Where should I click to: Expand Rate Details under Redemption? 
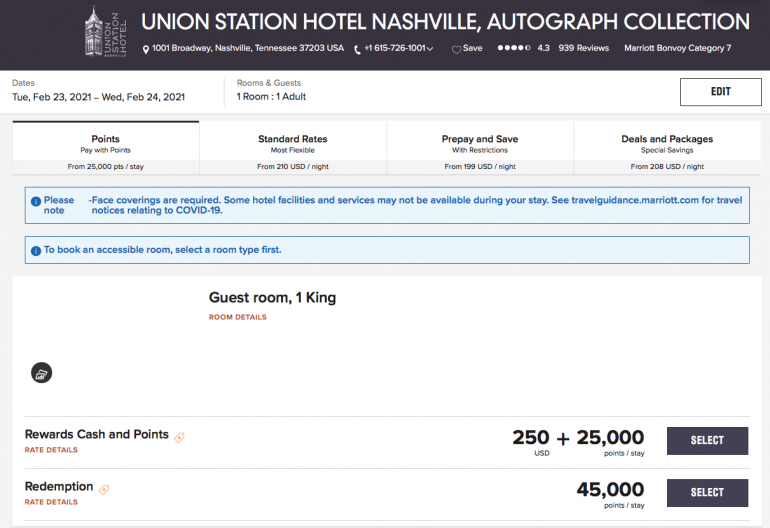pyautogui.click(x=50, y=502)
